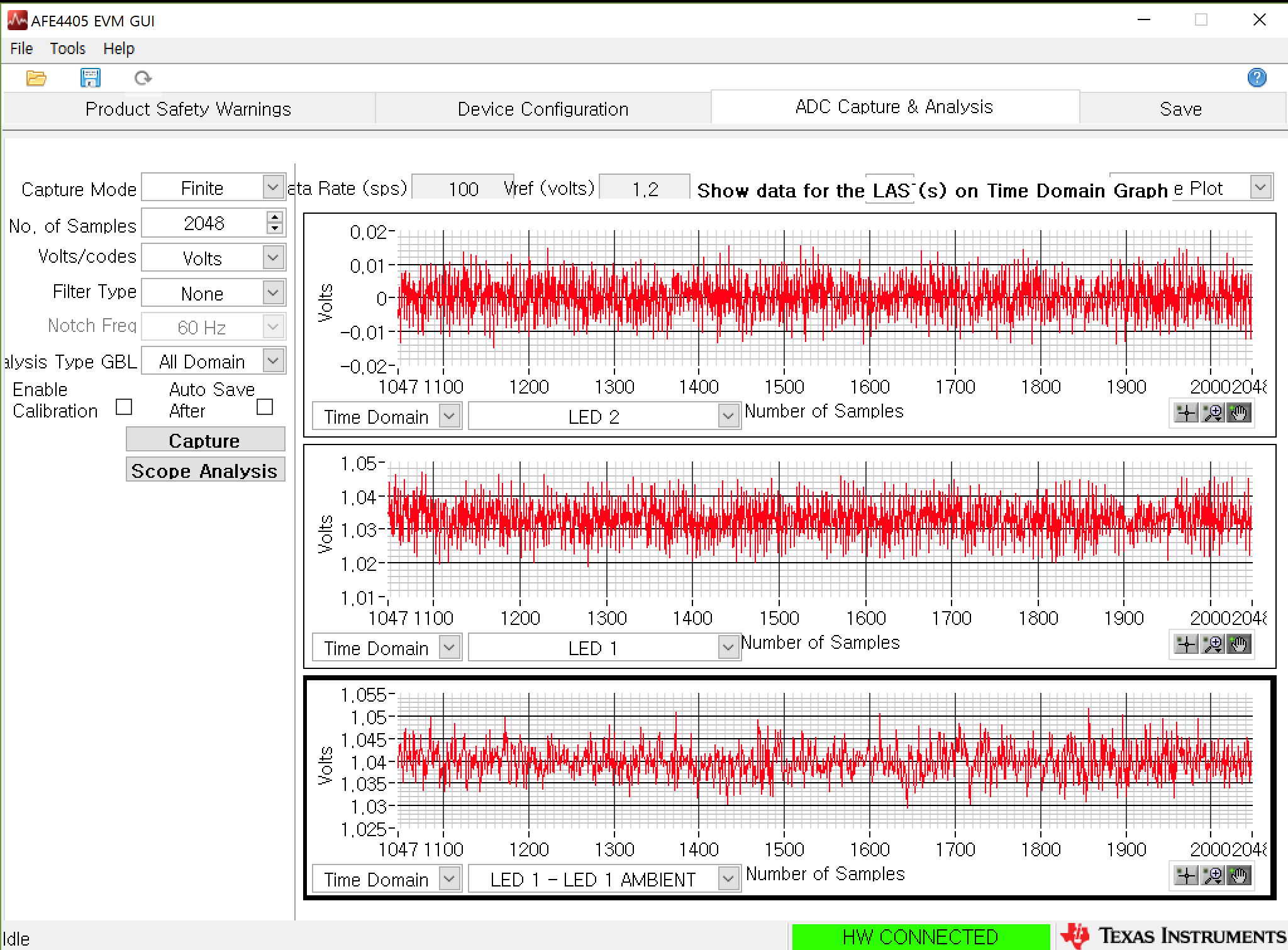Select the cursor crosshair tool on LED 1 graph
Viewport: 1288px width, 950px height.
coord(1186,644)
